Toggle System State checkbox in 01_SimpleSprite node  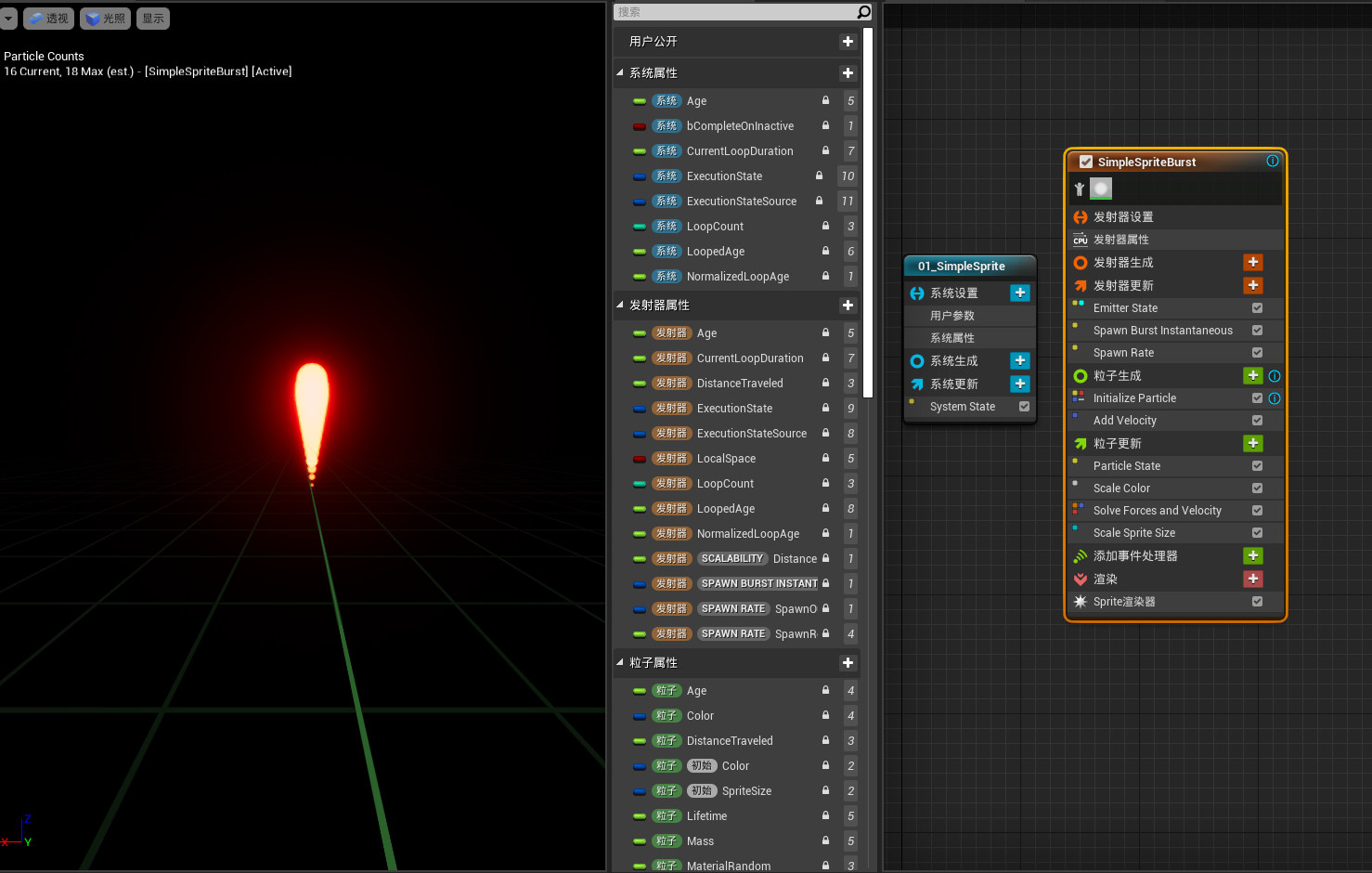(x=1024, y=406)
